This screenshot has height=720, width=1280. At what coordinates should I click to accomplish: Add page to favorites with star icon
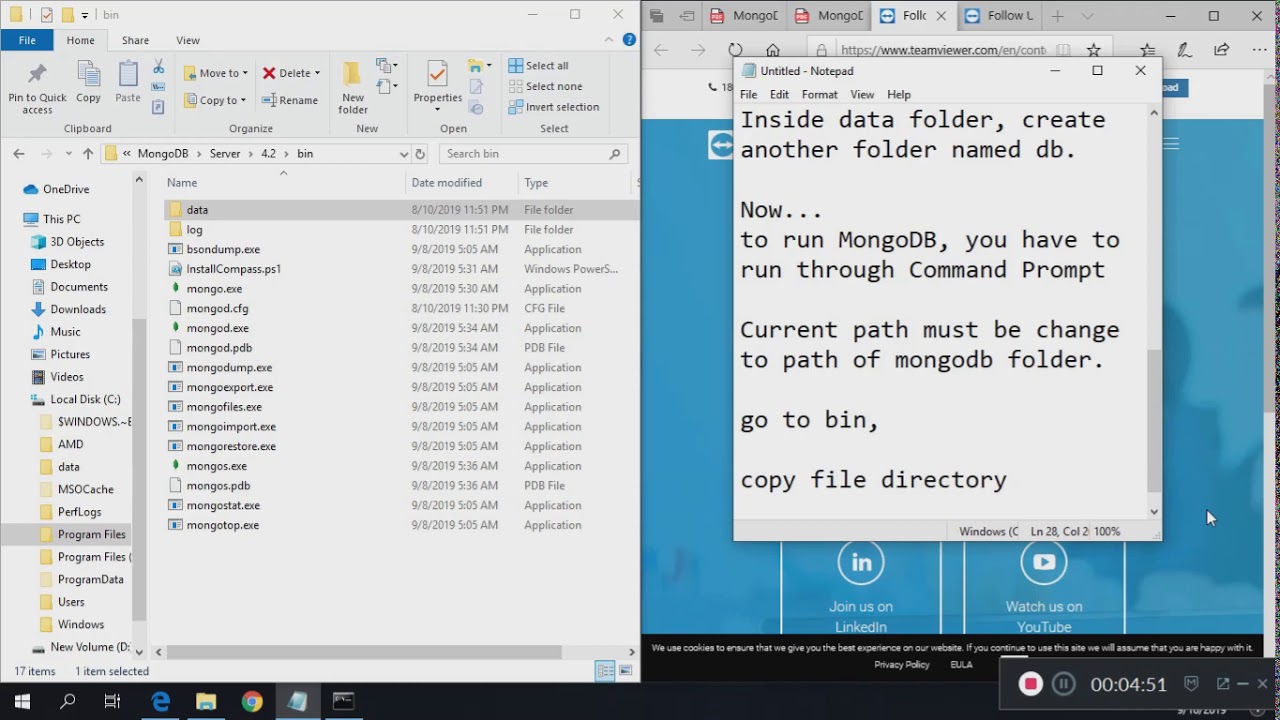click(1093, 50)
